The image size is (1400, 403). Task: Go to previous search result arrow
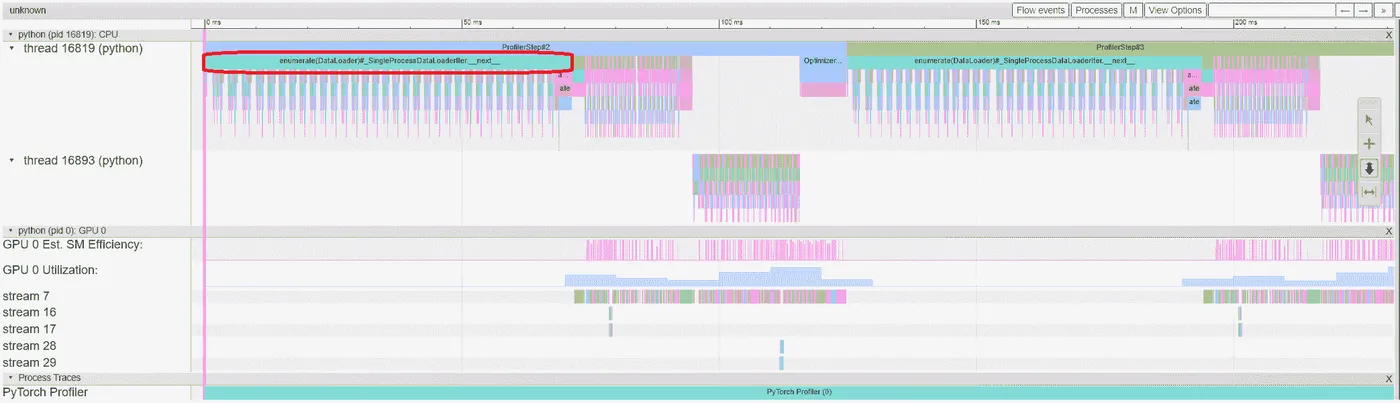pos(1346,10)
